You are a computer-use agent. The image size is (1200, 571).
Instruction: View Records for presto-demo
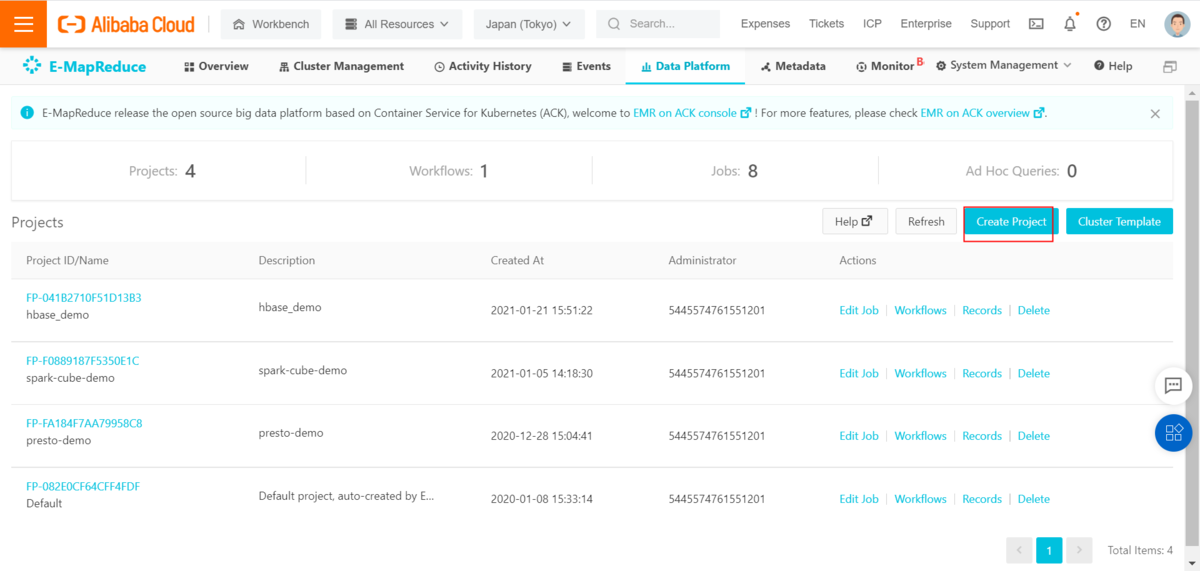[x=982, y=435]
